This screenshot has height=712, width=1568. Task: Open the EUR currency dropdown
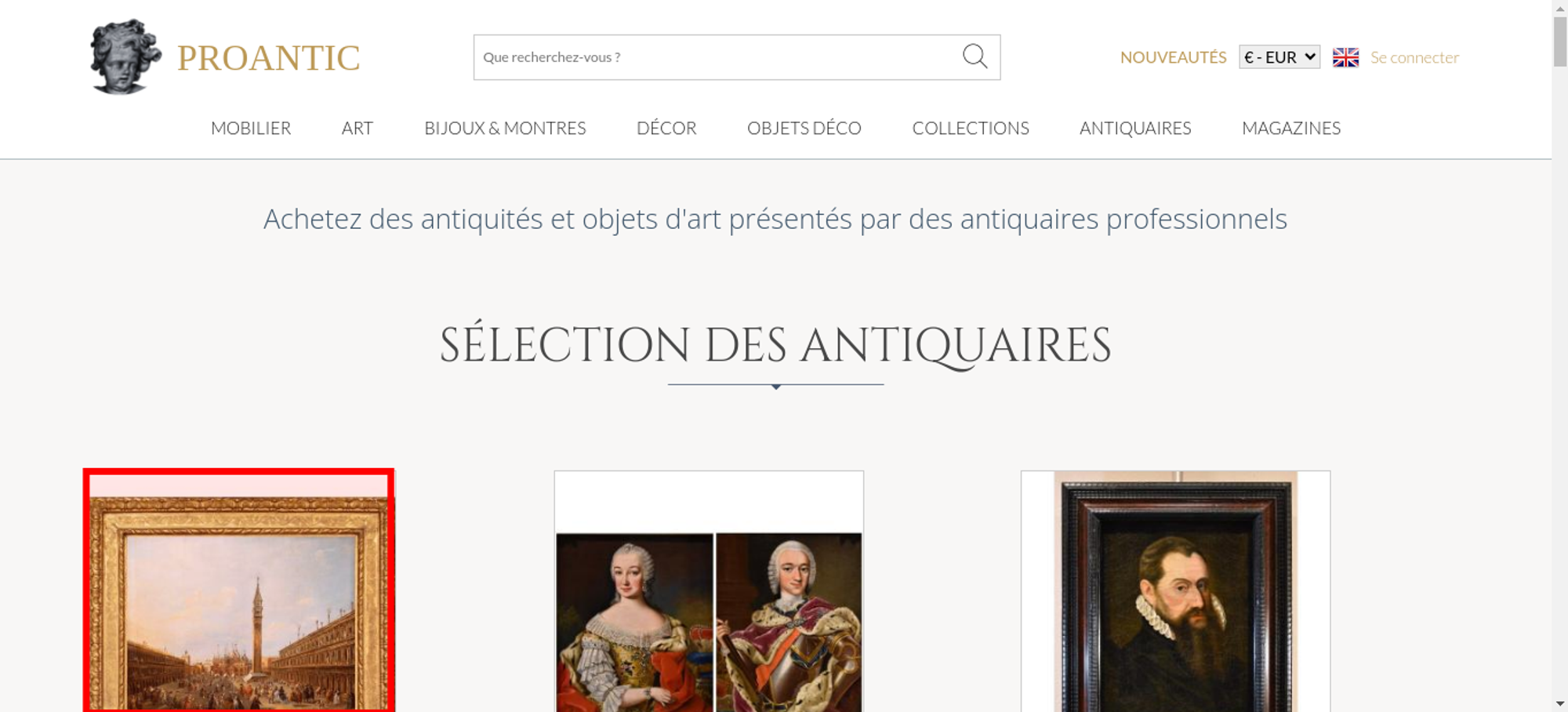pos(1279,57)
